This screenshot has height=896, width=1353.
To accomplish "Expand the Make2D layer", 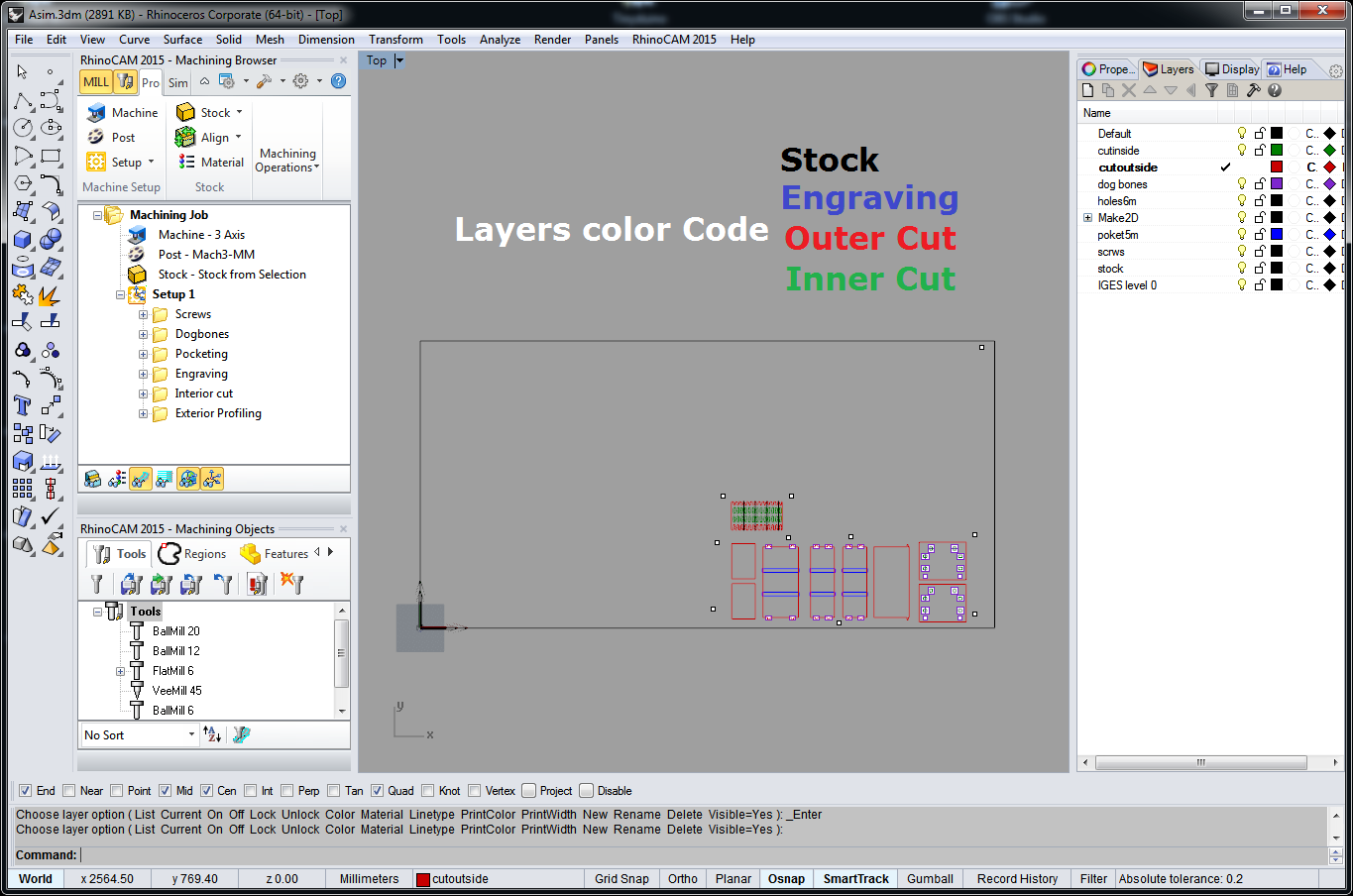I will click(x=1087, y=218).
